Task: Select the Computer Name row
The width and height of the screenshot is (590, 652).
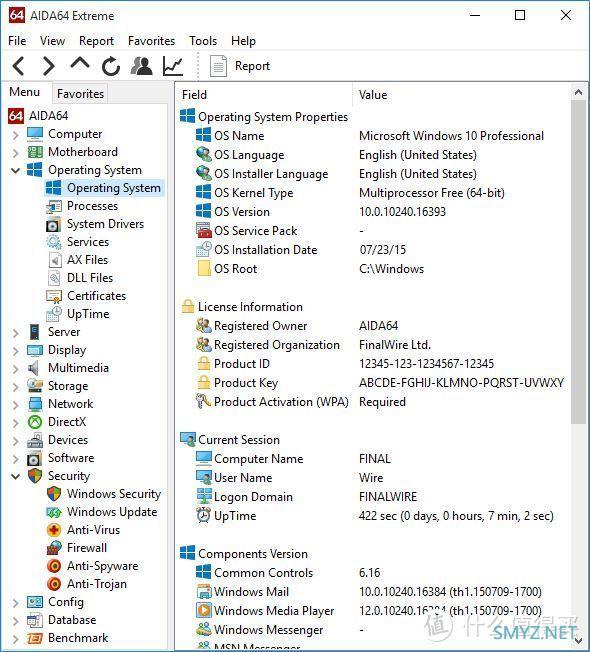Action: [x=374, y=459]
